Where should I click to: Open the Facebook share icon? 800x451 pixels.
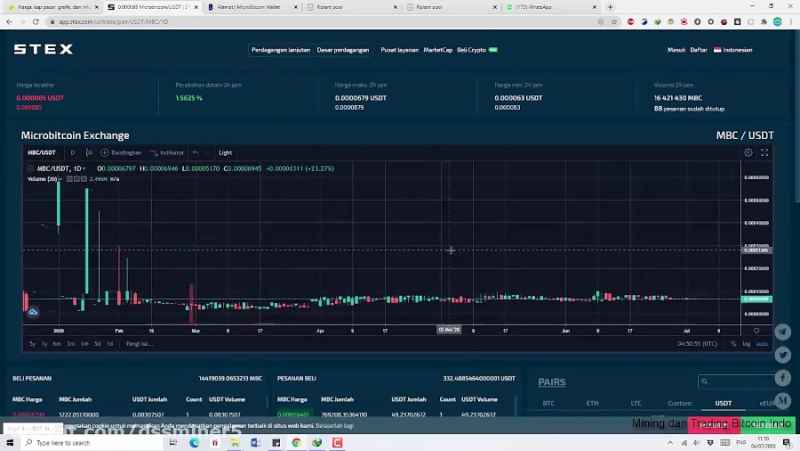pos(783,378)
